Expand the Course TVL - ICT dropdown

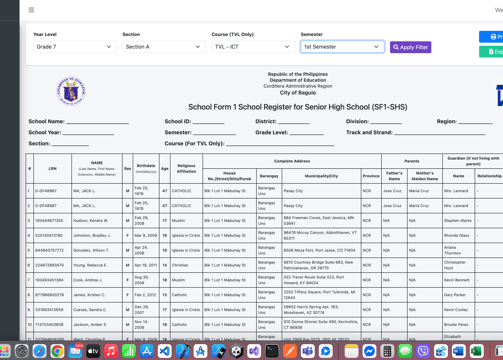point(253,47)
